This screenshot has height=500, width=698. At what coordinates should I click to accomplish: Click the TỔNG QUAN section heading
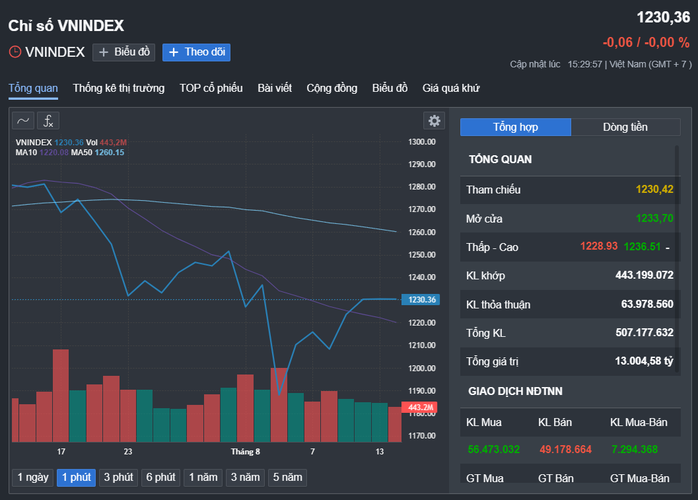(500, 159)
